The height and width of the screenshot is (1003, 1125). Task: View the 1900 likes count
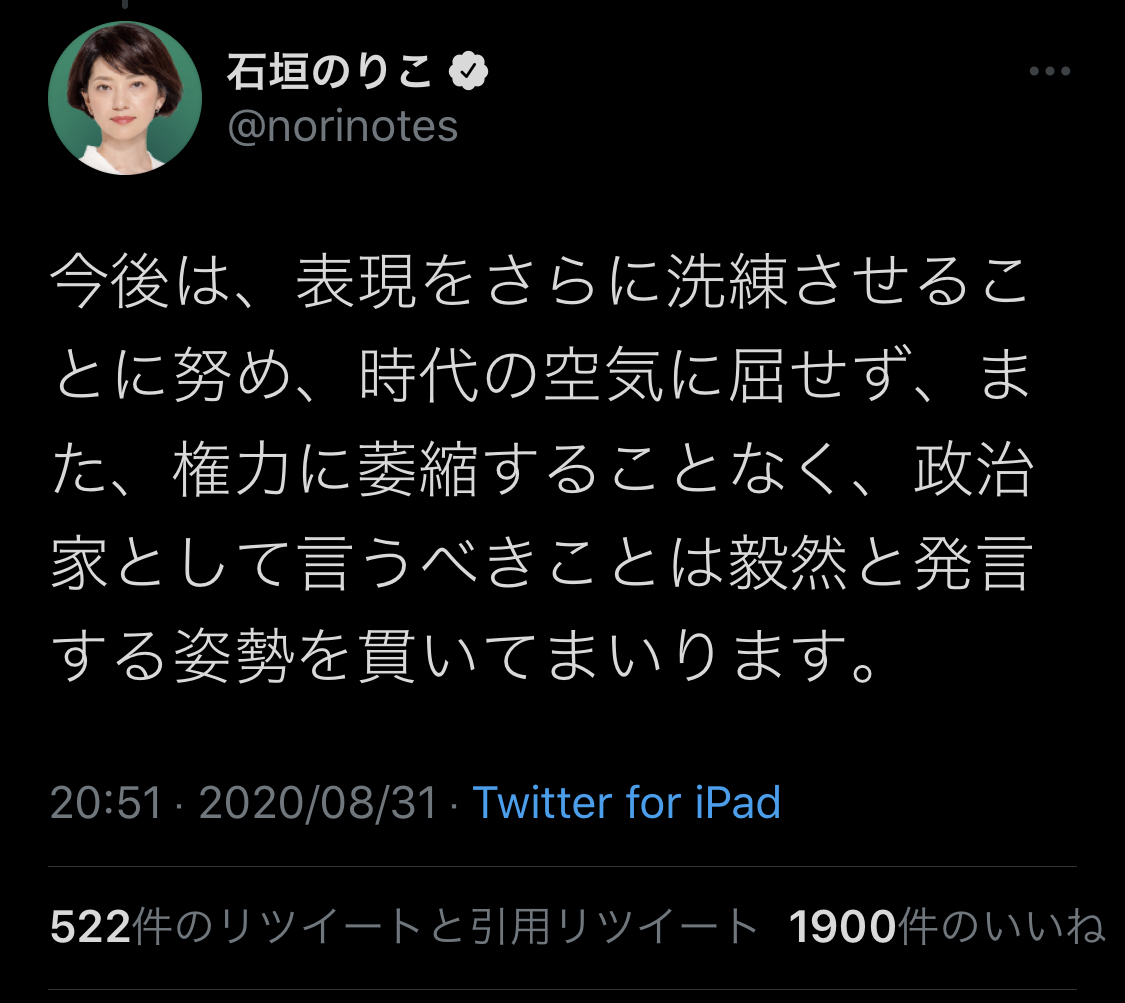(842, 928)
